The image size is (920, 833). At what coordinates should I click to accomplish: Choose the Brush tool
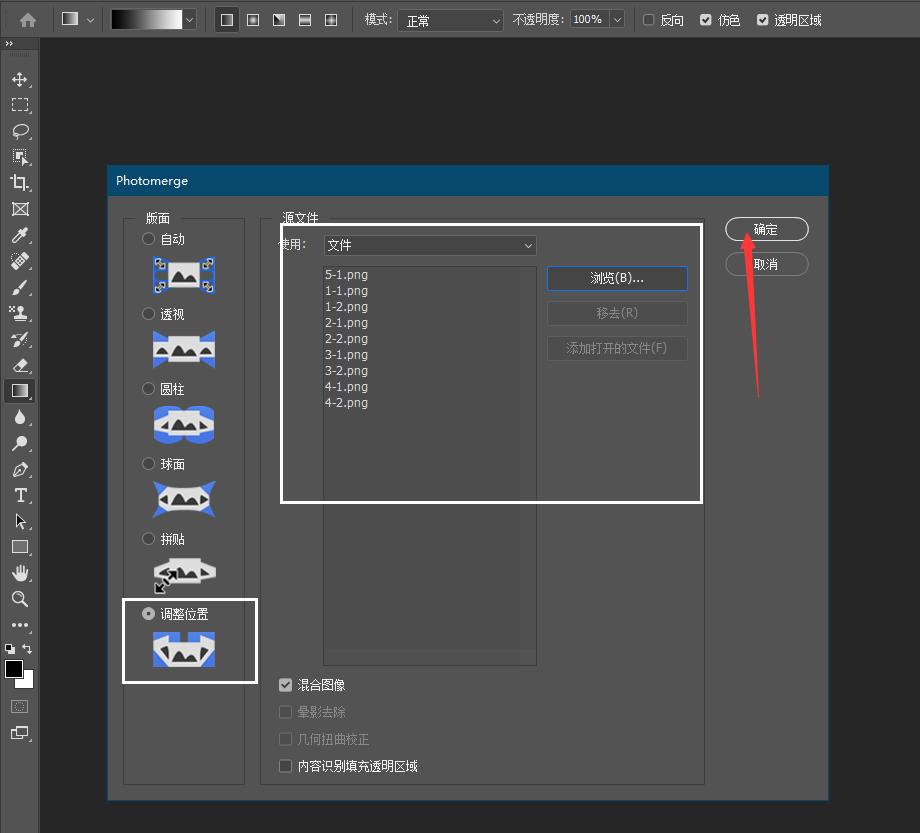(x=19, y=287)
